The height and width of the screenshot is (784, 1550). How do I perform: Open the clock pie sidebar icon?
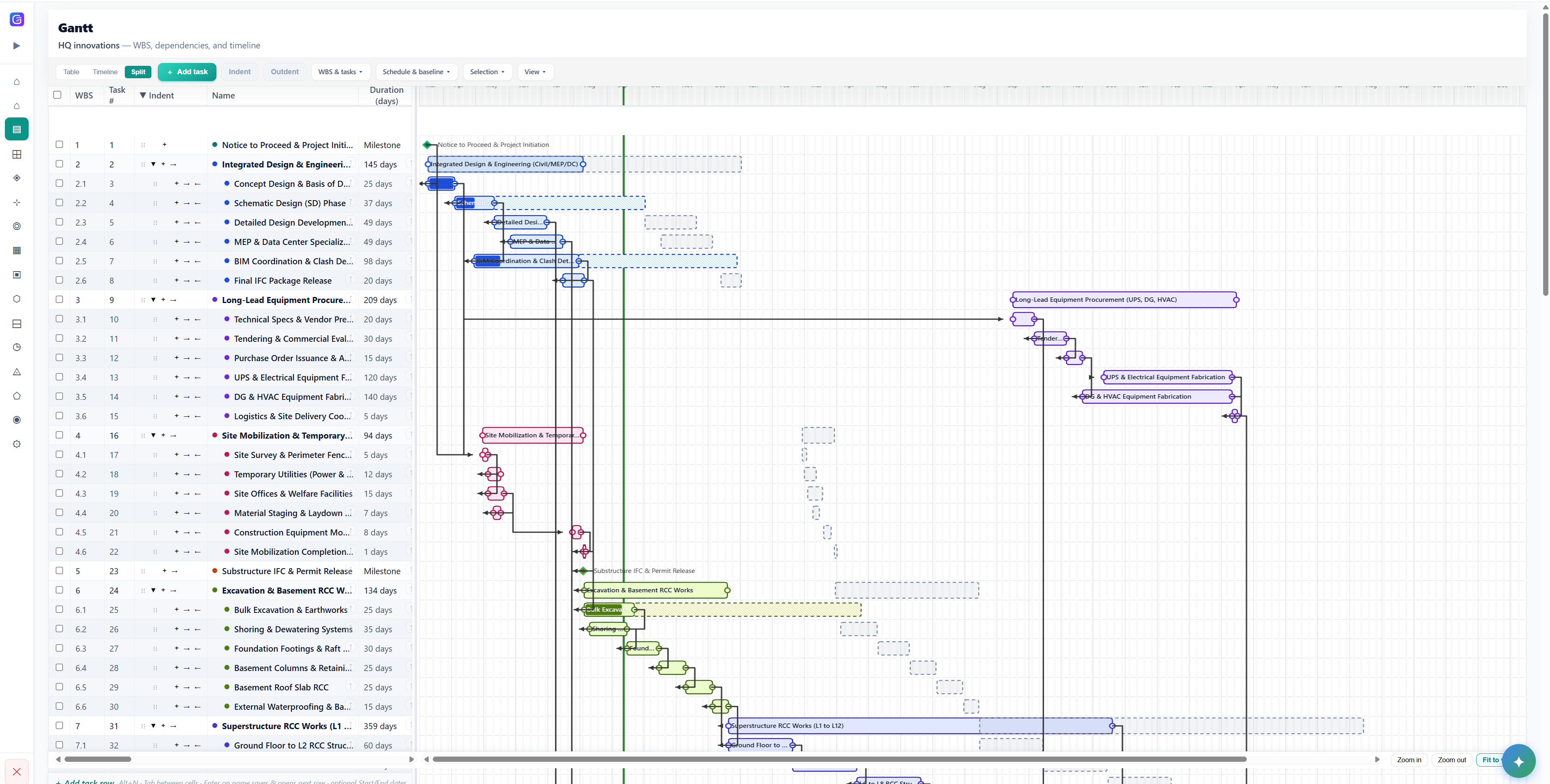pos(17,347)
